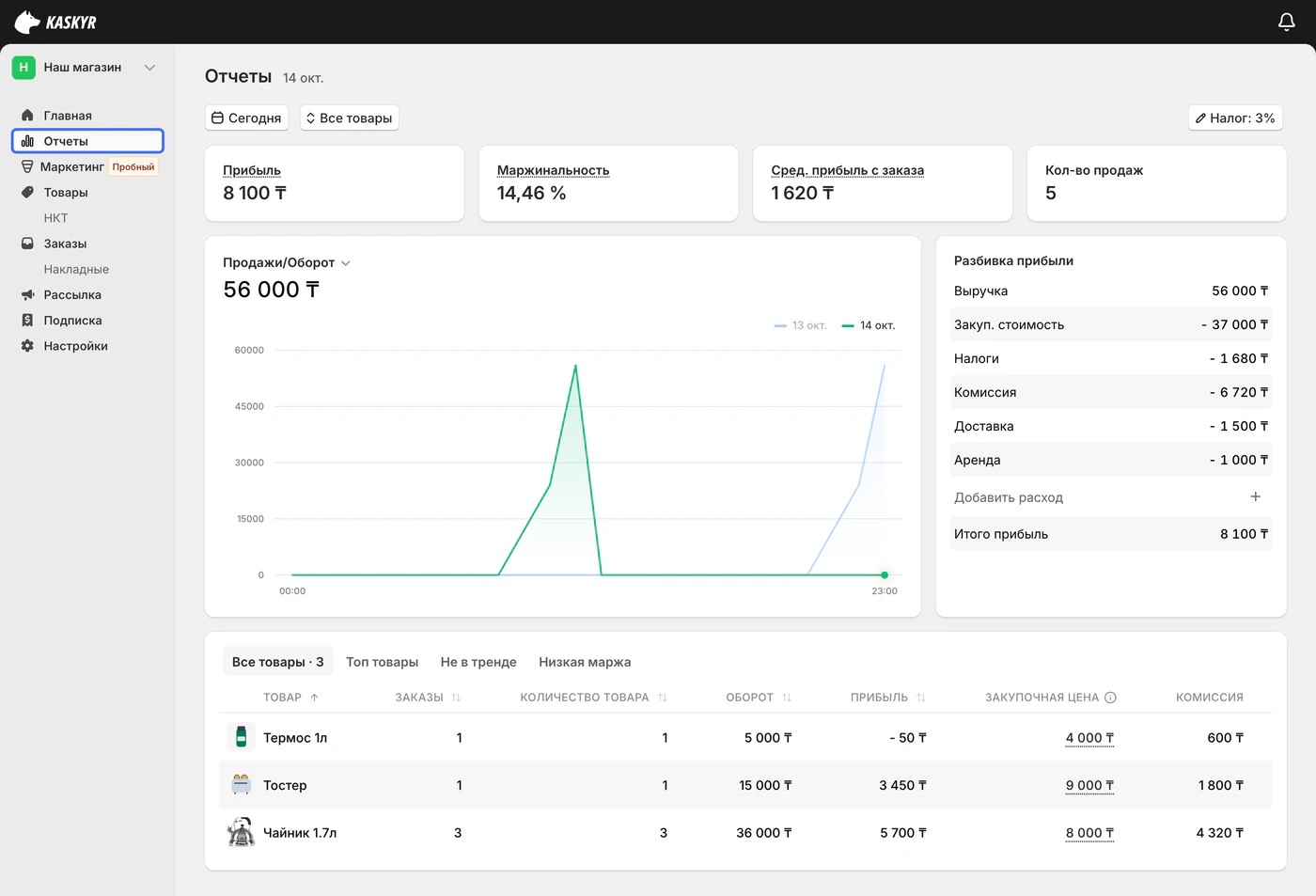The width and height of the screenshot is (1316, 896).
Task: Click the receipt icon beside Подписка
Action: 27,321
